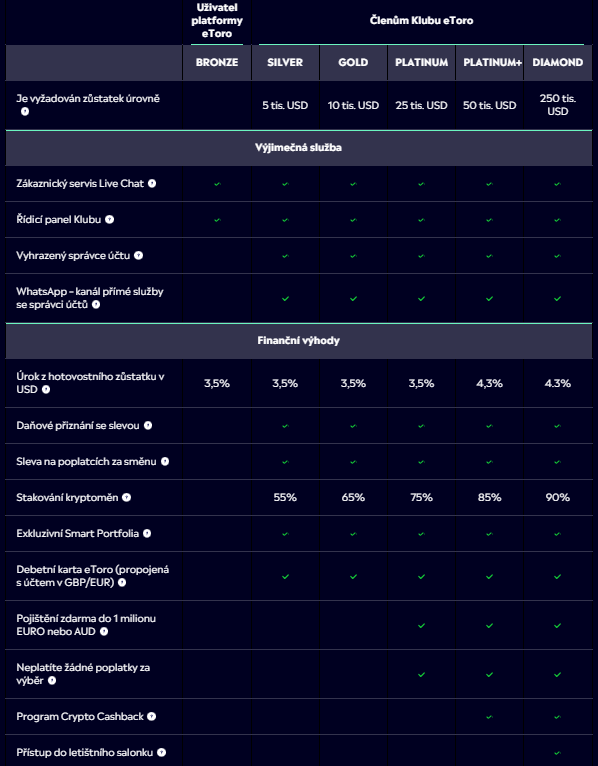Viewport: 598px width, 766px height.
Task: Open info icon for Sleva na poplatcích za směnu
Action: [x=165, y=462]
